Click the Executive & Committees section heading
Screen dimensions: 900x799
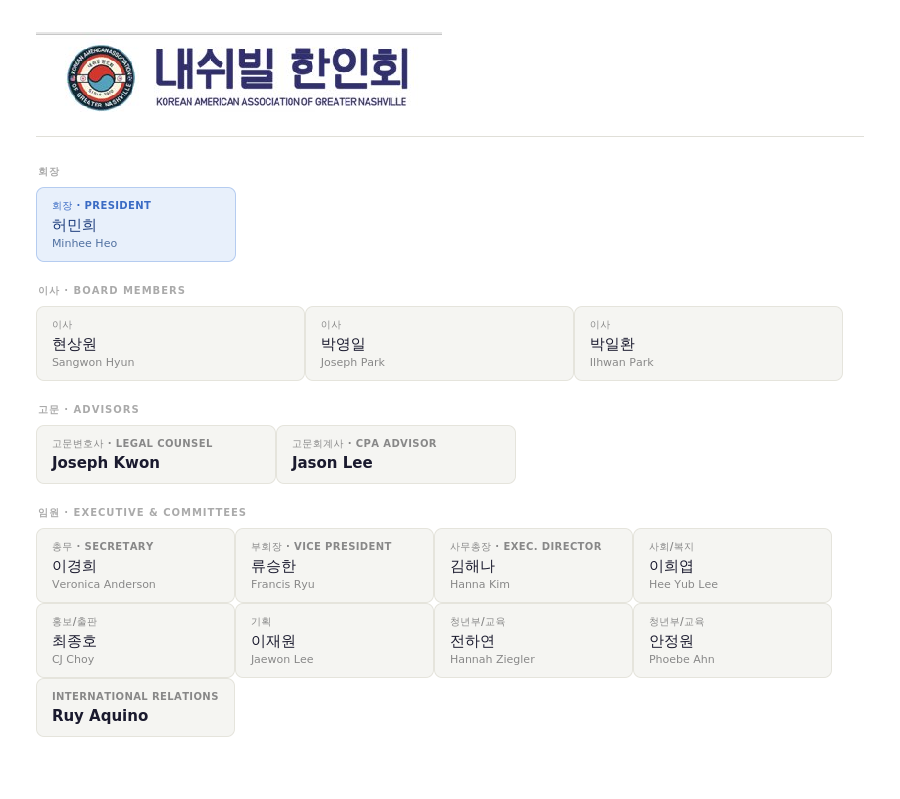(142, 512)
